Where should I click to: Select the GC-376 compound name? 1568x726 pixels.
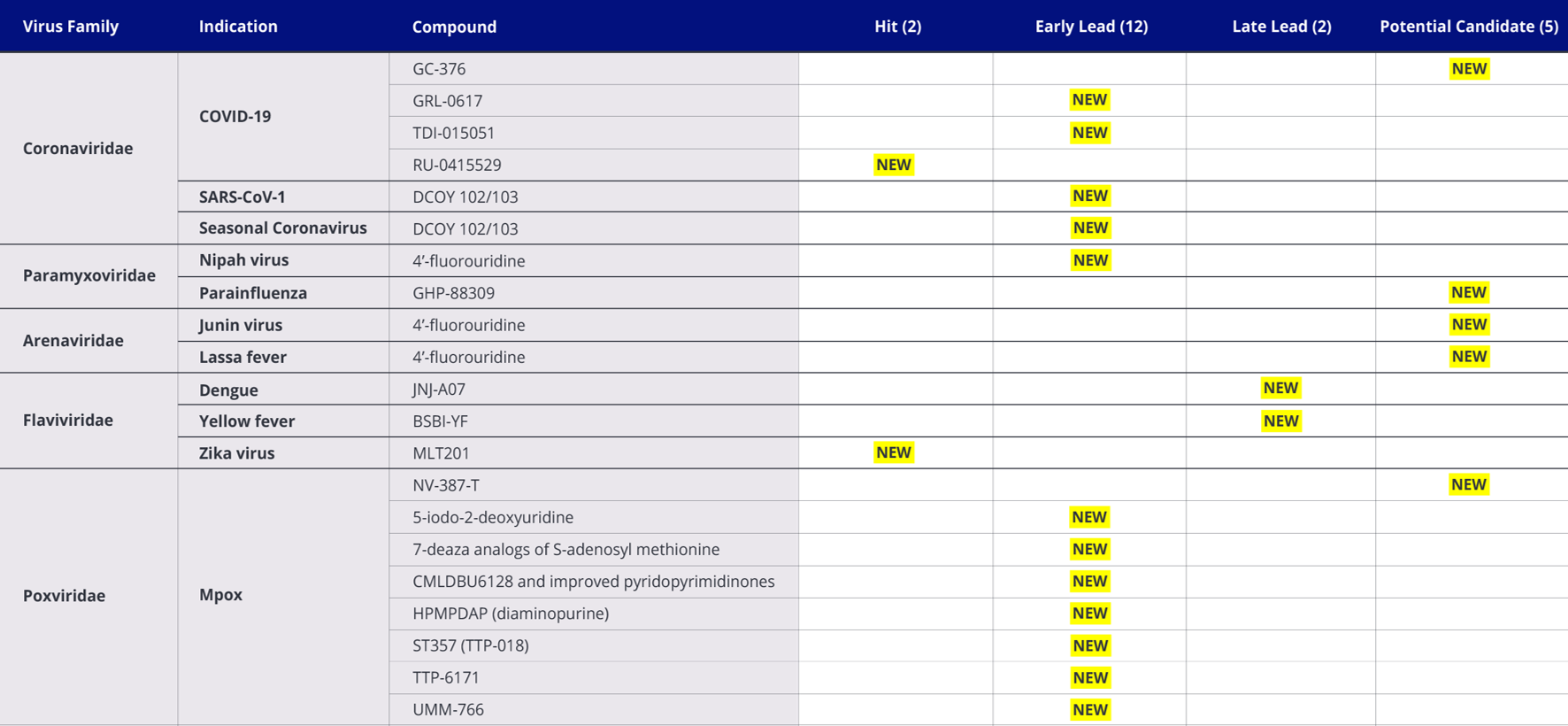(x=439, y=69)
